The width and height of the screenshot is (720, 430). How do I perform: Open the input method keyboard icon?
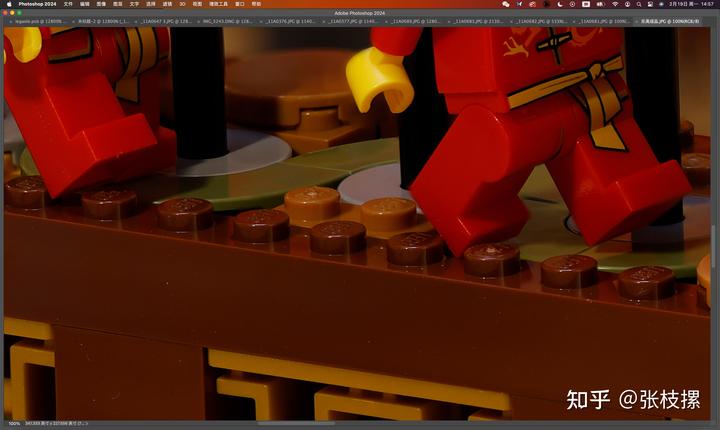(586, 4)
